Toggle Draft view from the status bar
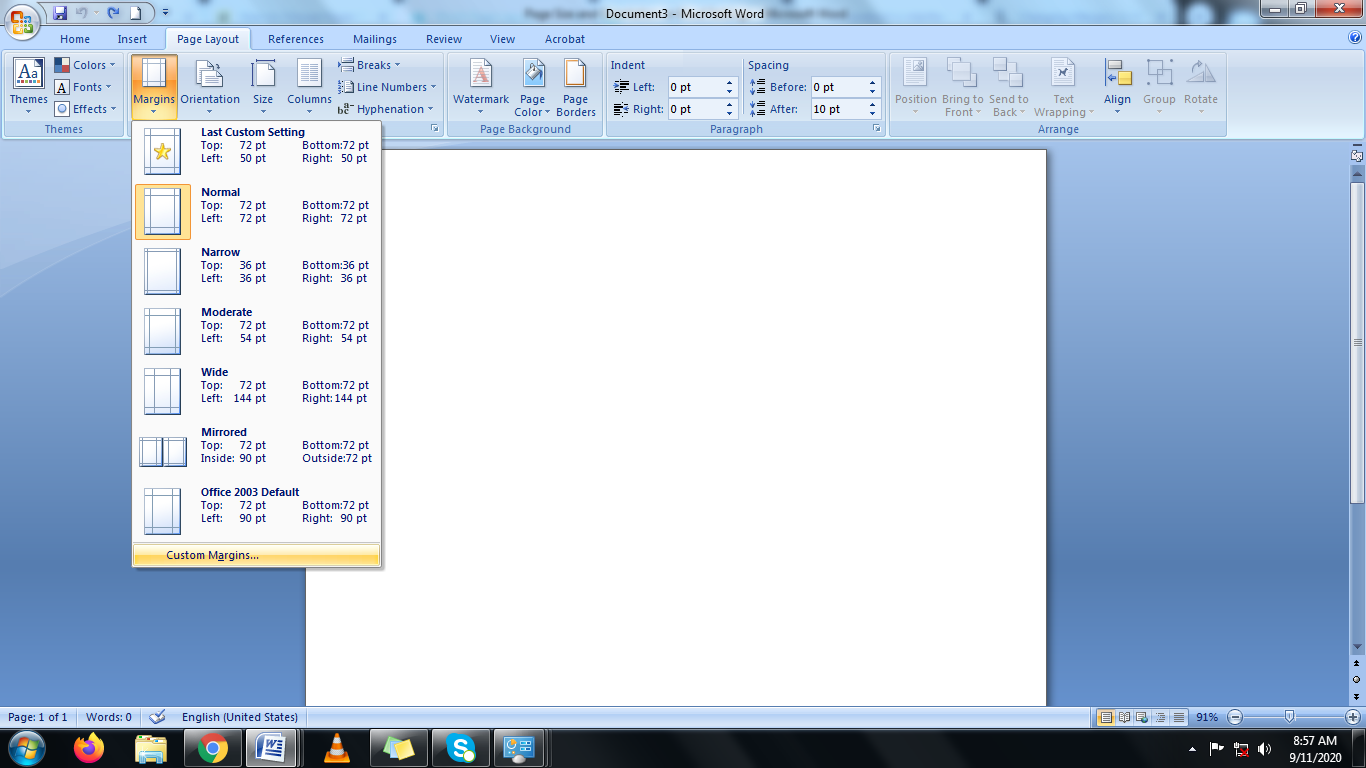This screenshot has height=768, width=1366. [x=1178, y=717]
